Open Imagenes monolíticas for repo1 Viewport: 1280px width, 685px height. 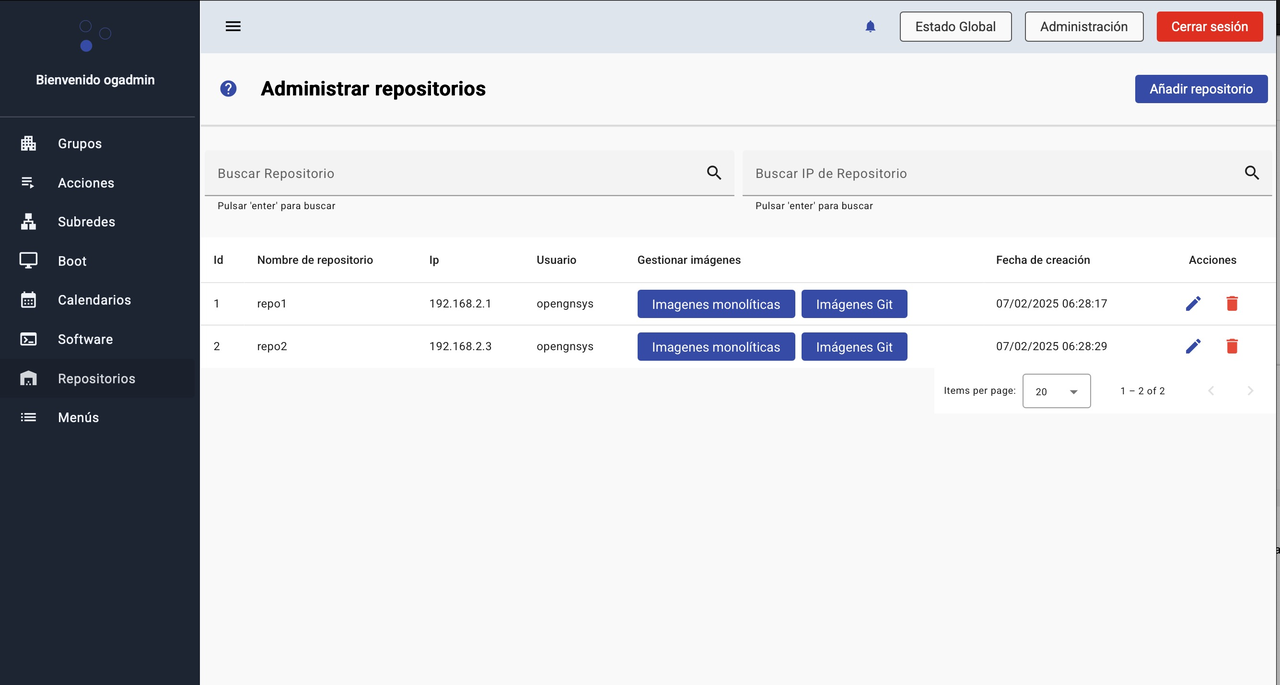tap(716, 304)
